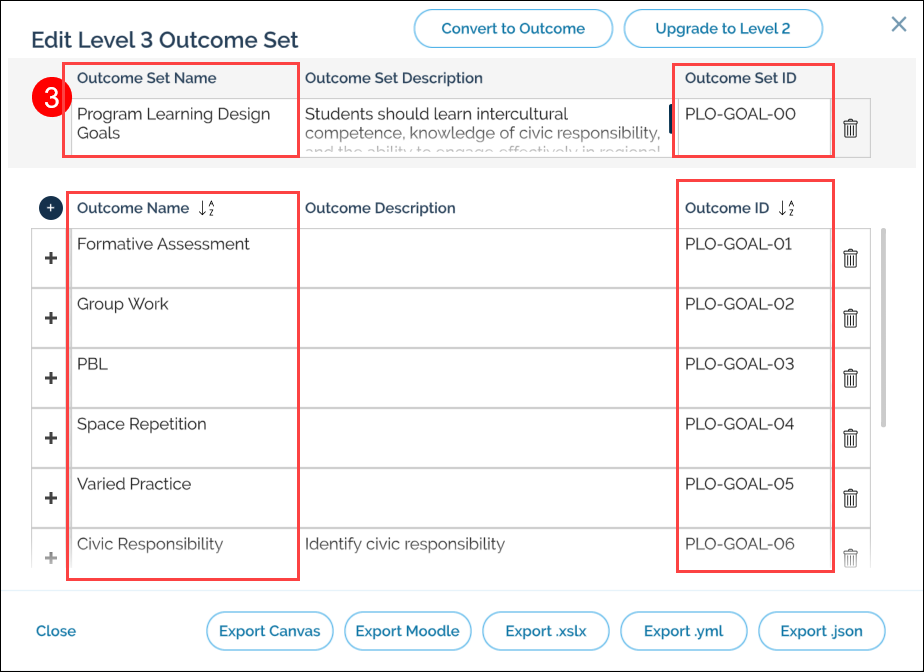Expand the Varied Practice row
This screenshot has width=924, height=672.
click(x=51, y=498)
